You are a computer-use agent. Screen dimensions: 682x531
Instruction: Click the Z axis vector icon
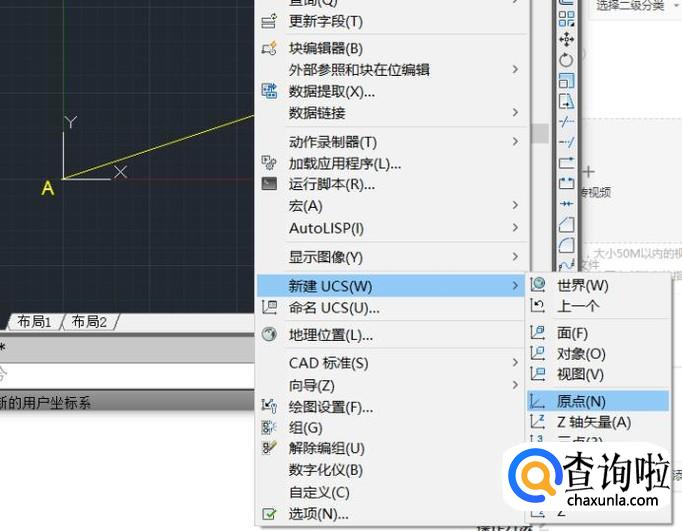[x=538, y=421]
